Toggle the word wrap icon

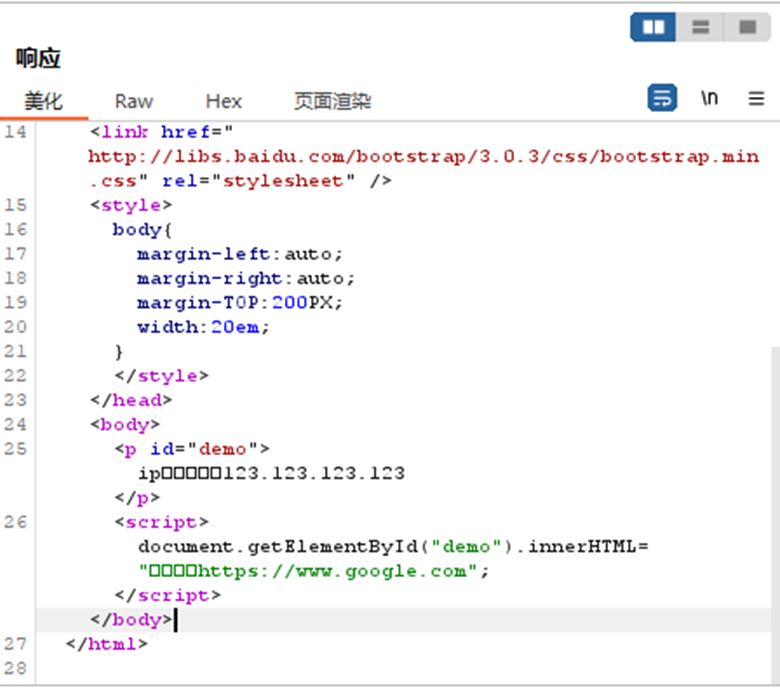661,98
